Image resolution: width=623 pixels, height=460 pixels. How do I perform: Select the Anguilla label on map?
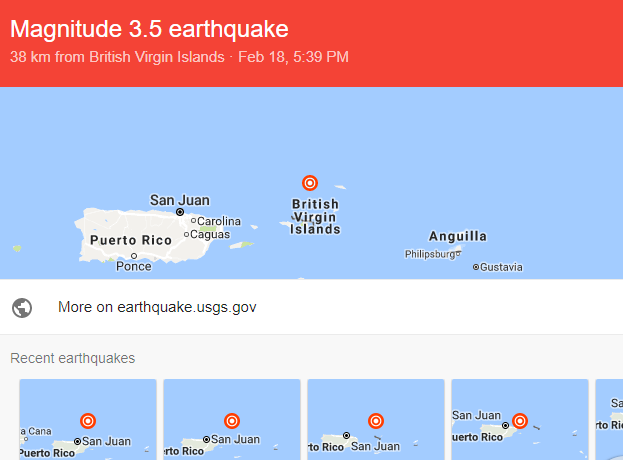458,236
